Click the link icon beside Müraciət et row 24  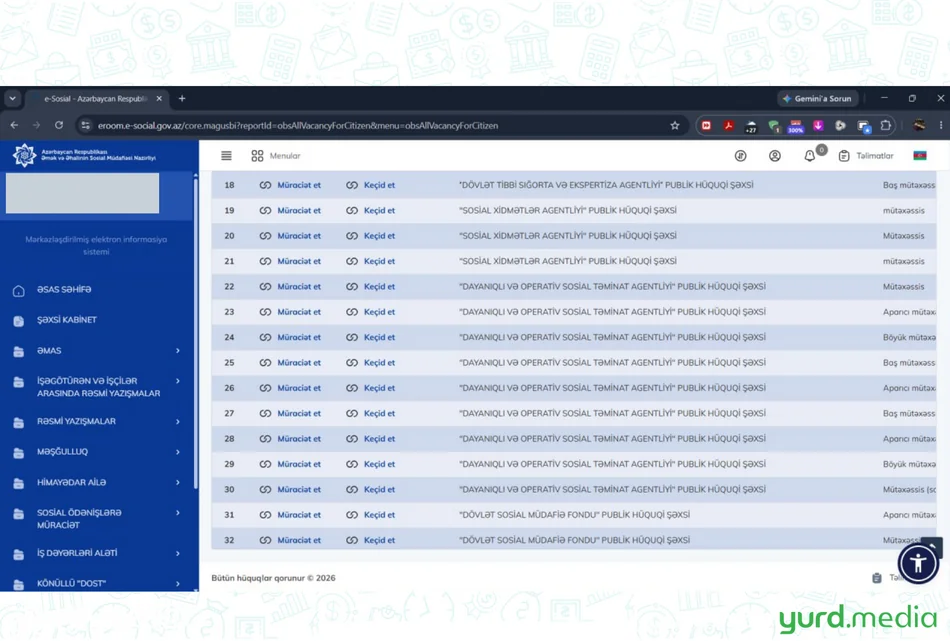point(265,337)
